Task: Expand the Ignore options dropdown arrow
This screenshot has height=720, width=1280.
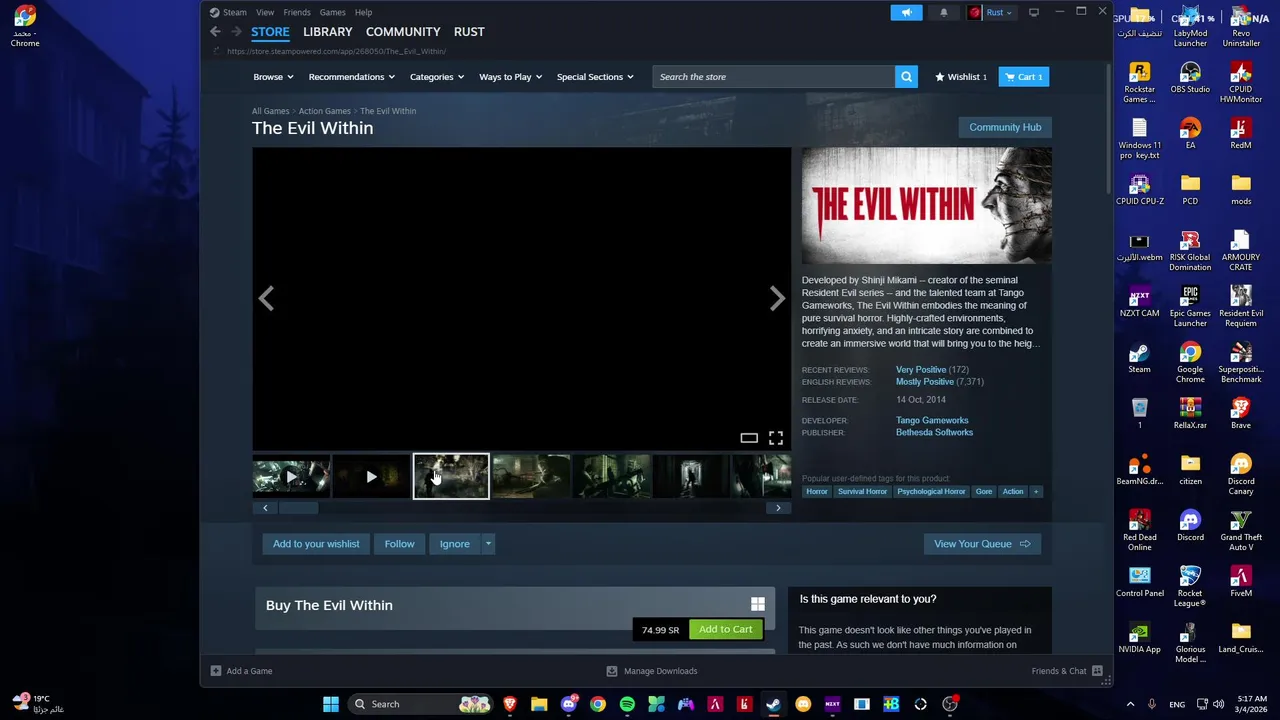Action: pyautogui.click(x=488, y=544)
